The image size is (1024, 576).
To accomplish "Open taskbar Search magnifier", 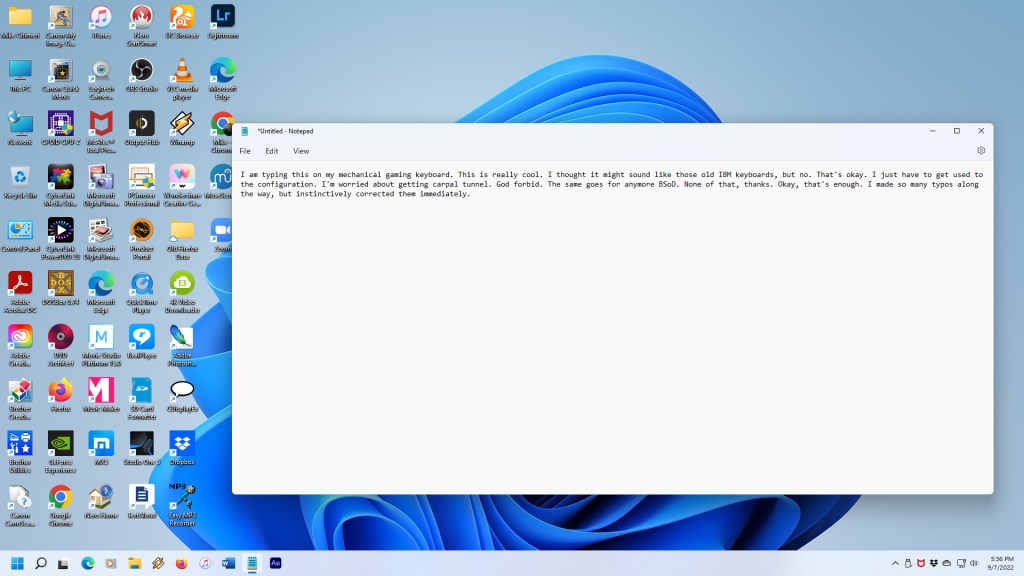I will (41, 563).
